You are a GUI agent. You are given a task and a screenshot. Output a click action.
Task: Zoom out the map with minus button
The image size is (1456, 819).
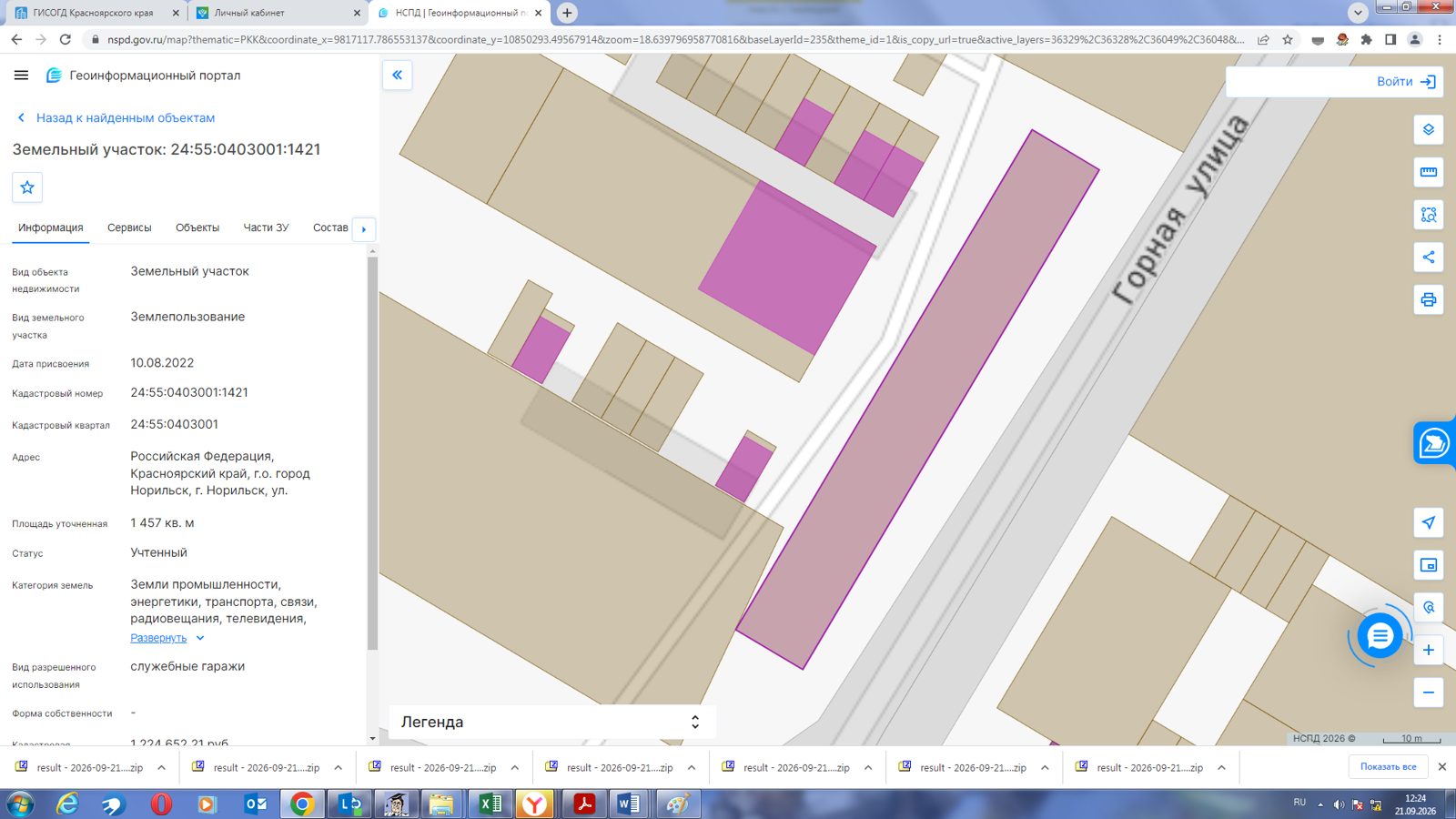(x=1428, y=693)
